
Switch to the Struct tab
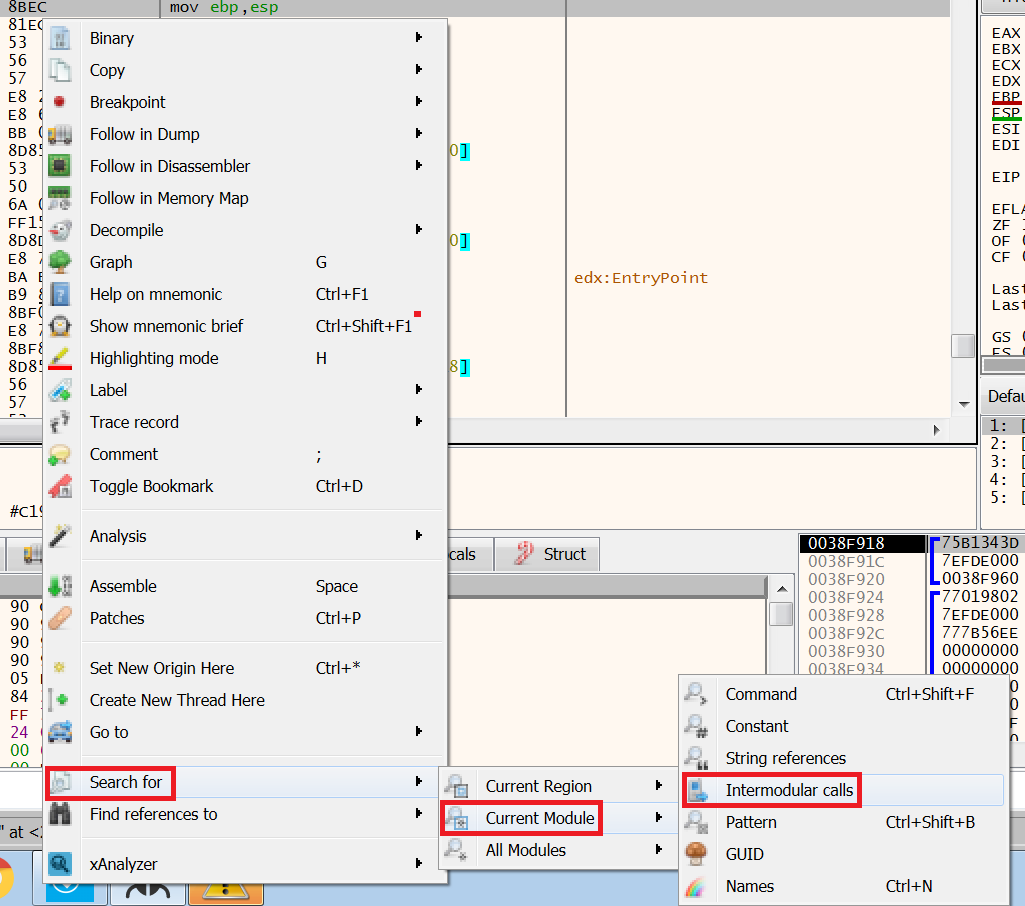pyautogui.click(x=547, y=554)
